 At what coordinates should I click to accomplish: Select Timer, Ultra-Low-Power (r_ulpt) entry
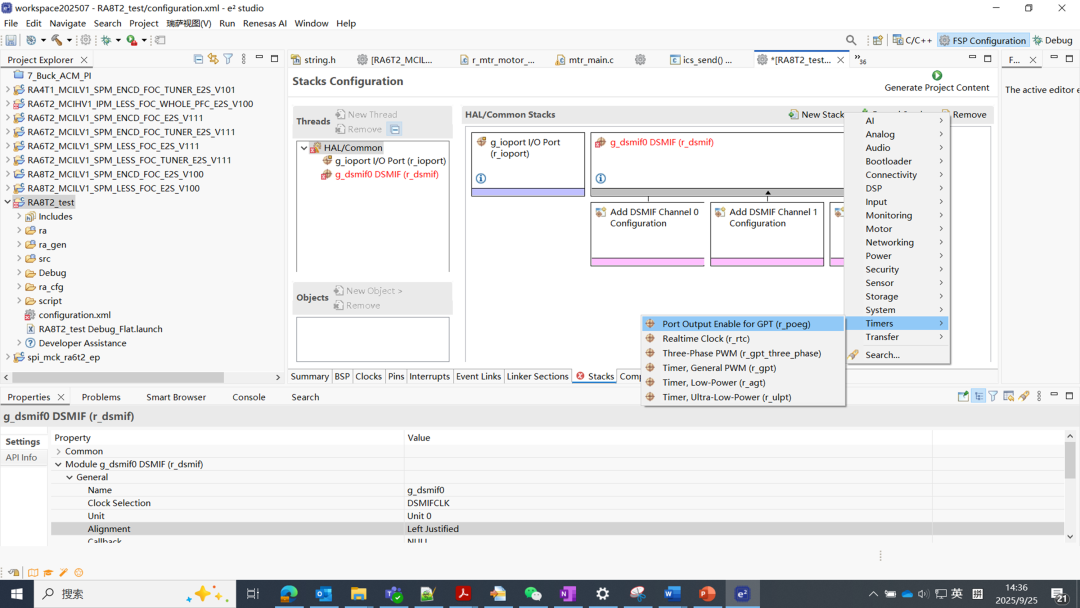point(742,397)
